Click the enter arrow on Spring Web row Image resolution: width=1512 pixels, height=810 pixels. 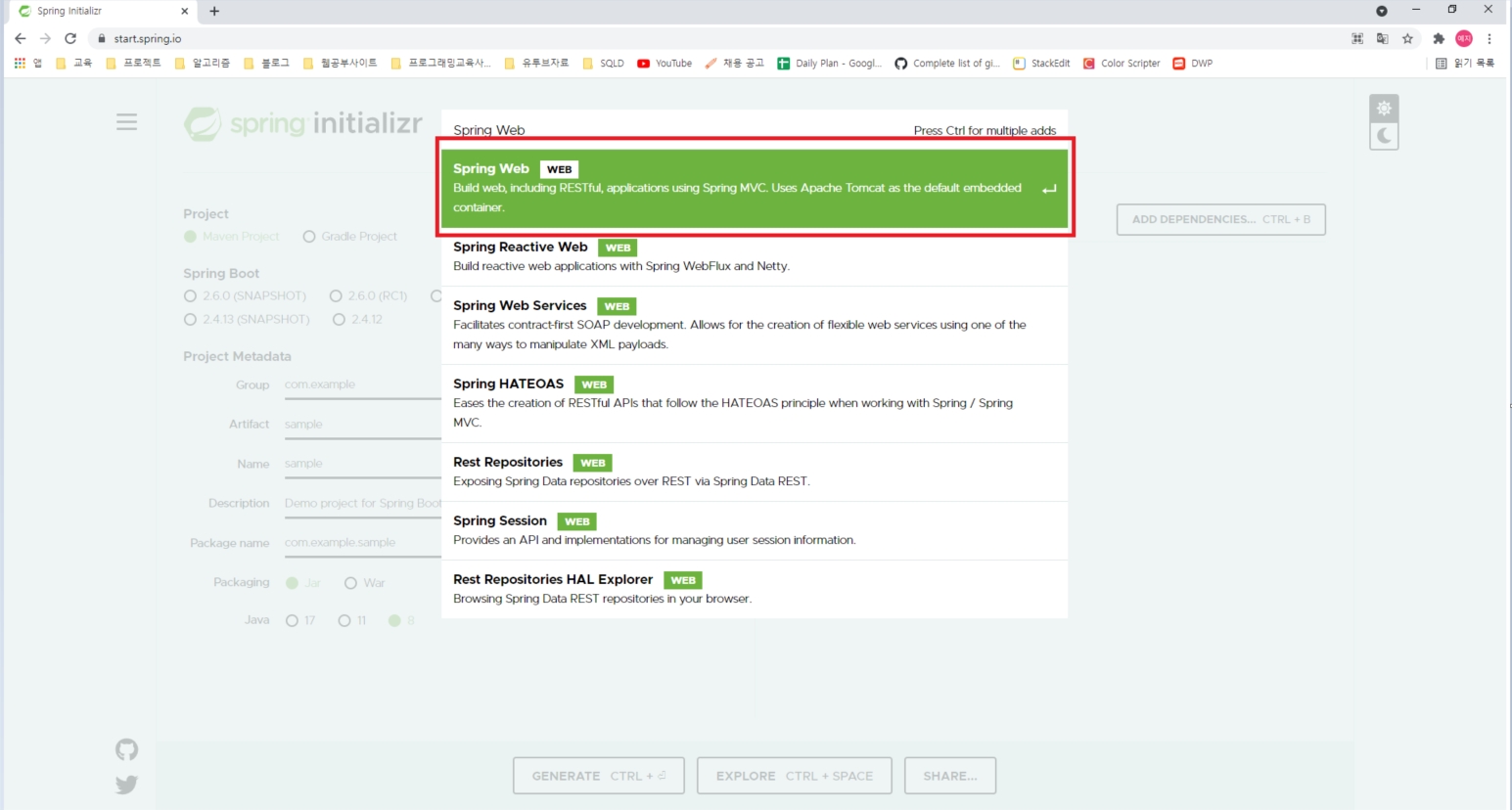tap(1049, 189)
